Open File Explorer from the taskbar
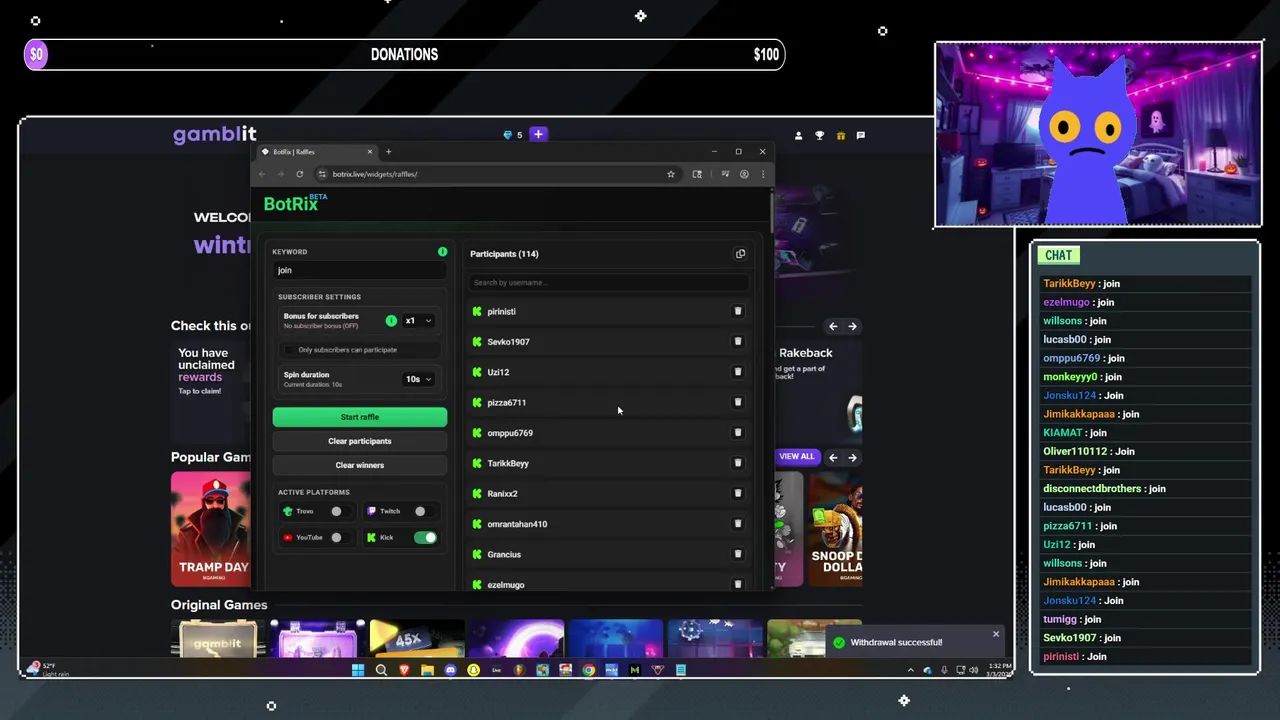 [x=427, y=670]
